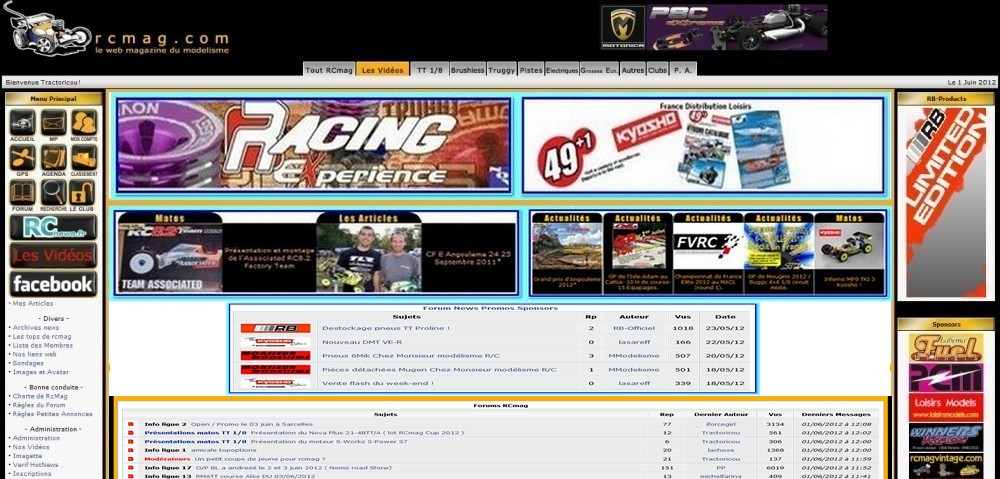Image resolution: width=1000 pixels, height=479 pixels.
Task: Select the Brushless tab
Action: click(x=468, y=70)
